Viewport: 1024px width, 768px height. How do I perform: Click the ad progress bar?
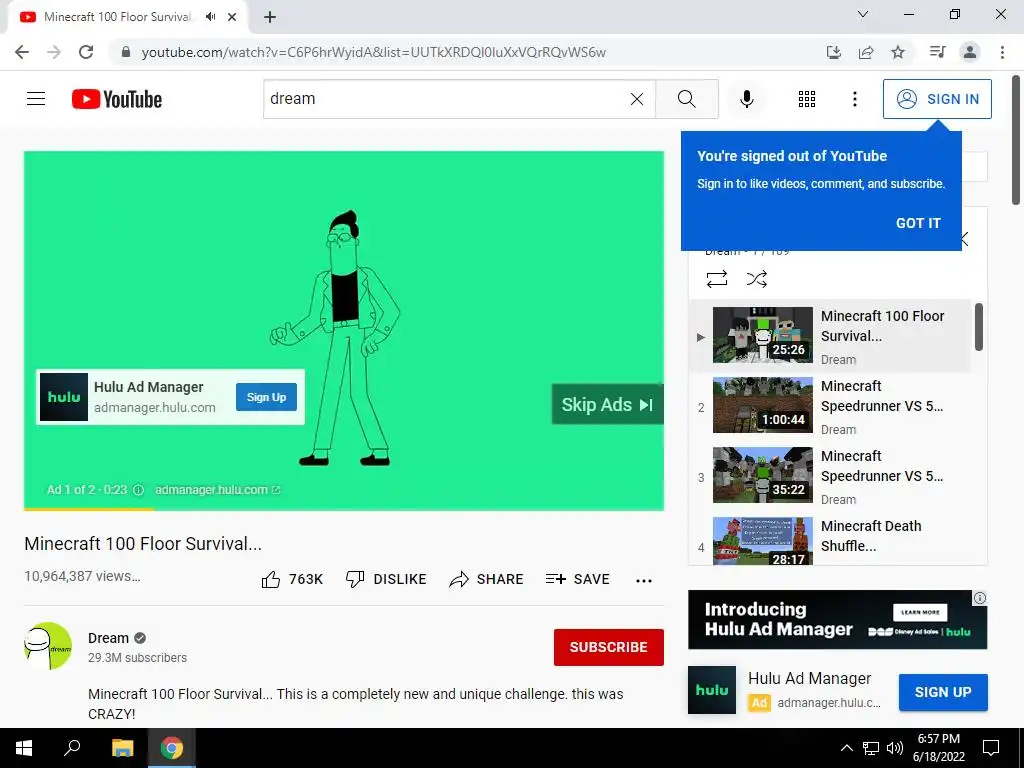pos(344,509)
